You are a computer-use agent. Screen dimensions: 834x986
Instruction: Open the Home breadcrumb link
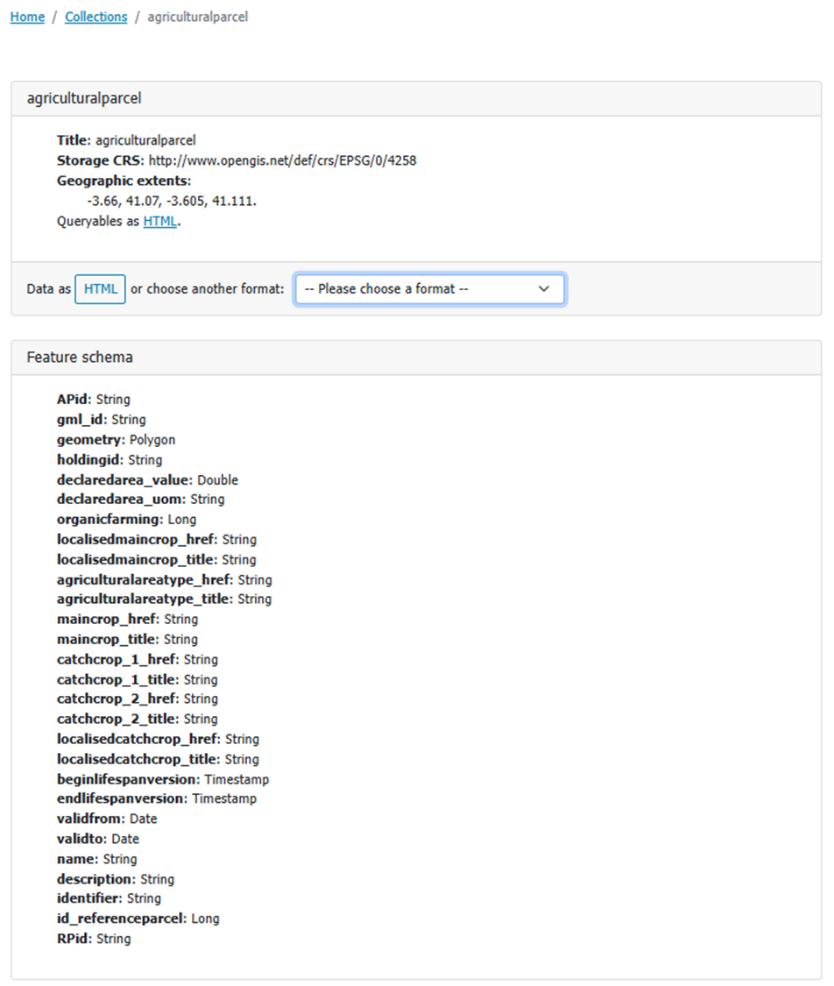click(27, 17)
